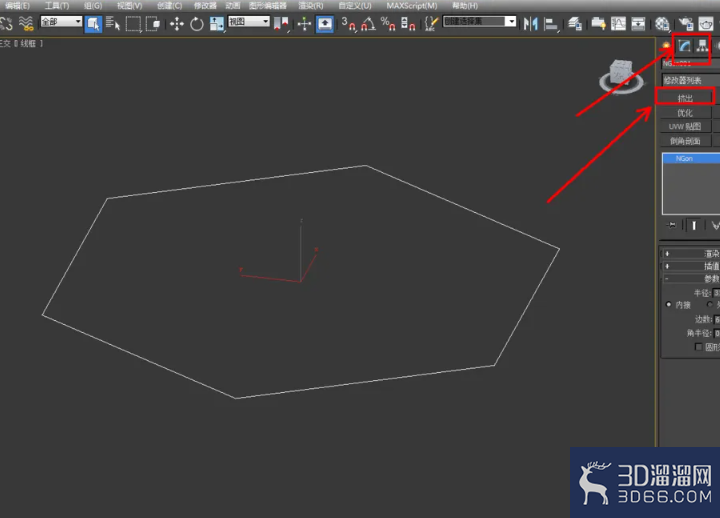Viewport: 720px width, 518px height.
Task: Activate the Select and Move tool
Action: point(176,24)
